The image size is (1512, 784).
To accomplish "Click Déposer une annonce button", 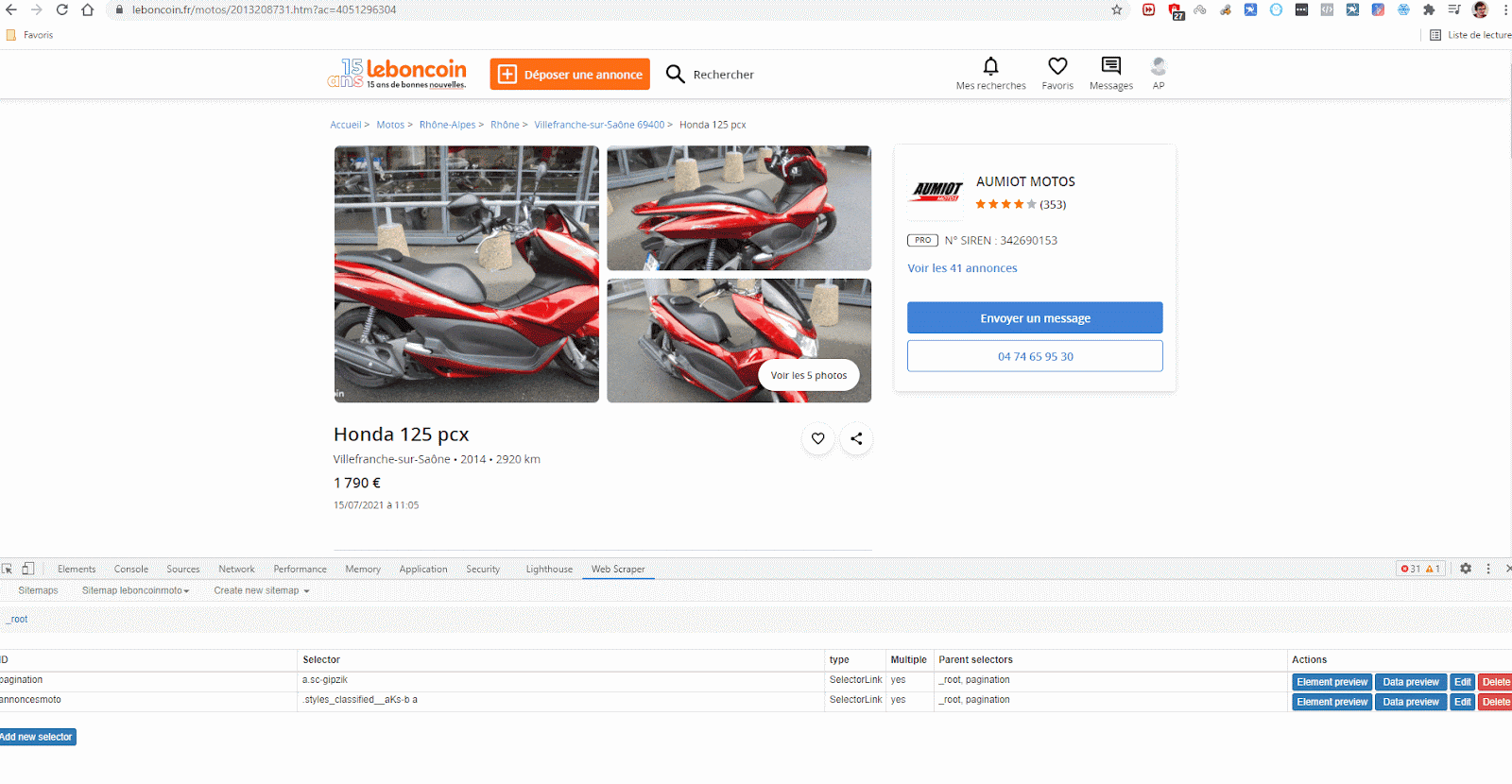I will tap(570, 74).
